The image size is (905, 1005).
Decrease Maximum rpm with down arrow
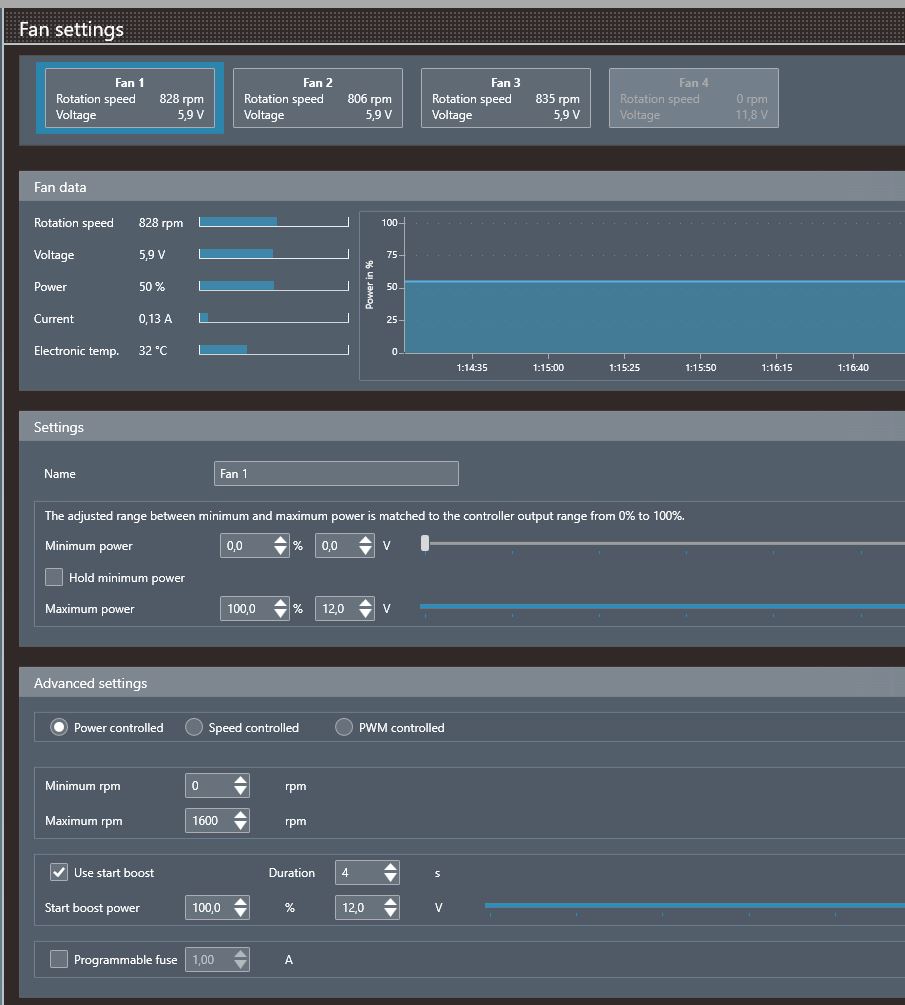tap(240, 826)
